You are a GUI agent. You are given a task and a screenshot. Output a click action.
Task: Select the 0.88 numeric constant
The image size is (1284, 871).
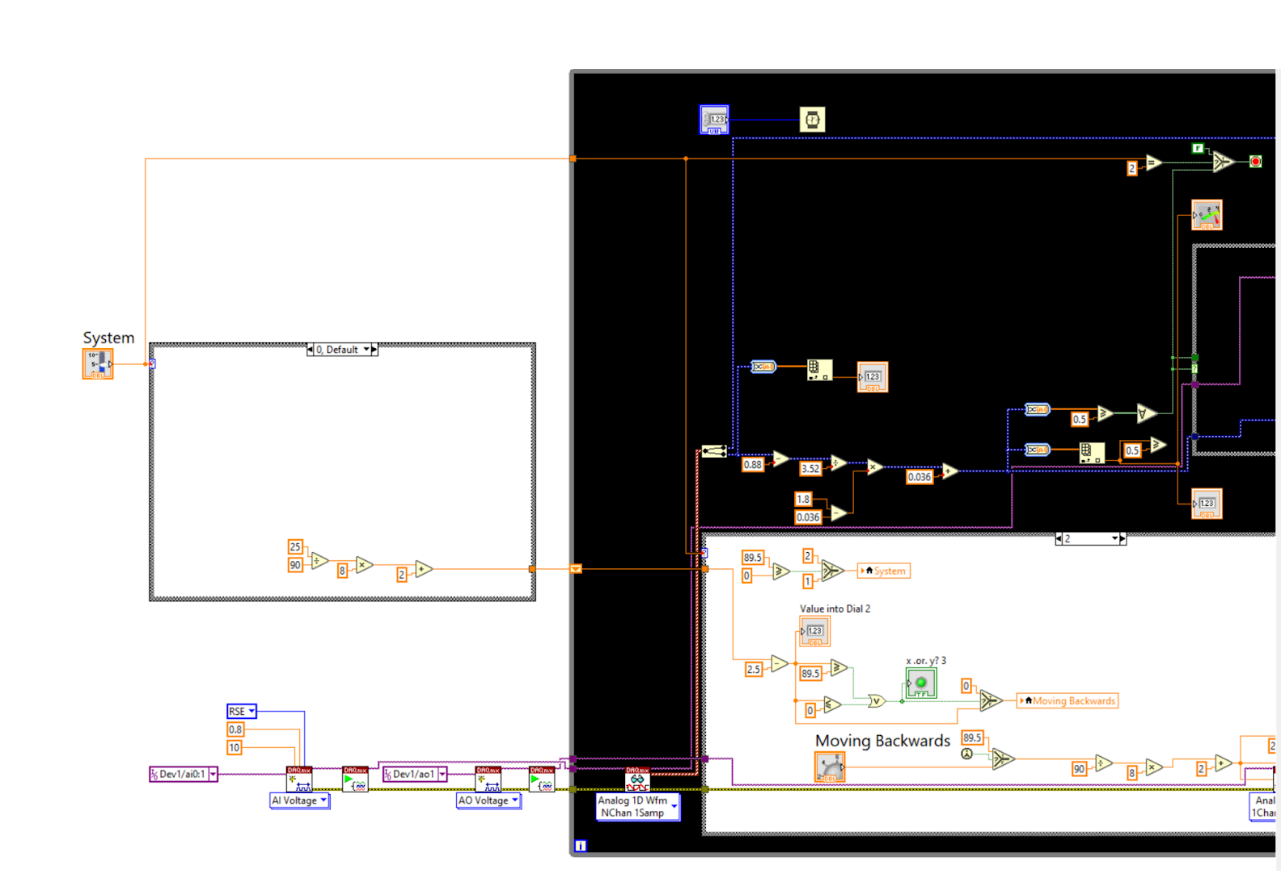(x=752, y=464)
